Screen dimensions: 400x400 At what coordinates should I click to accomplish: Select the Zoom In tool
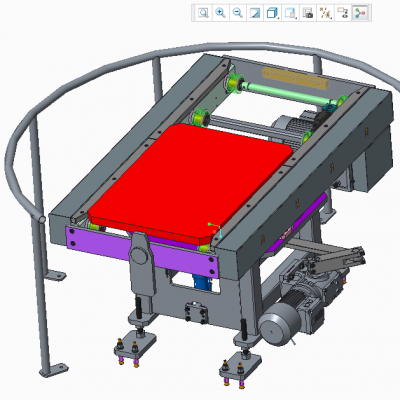pos(220,13)
